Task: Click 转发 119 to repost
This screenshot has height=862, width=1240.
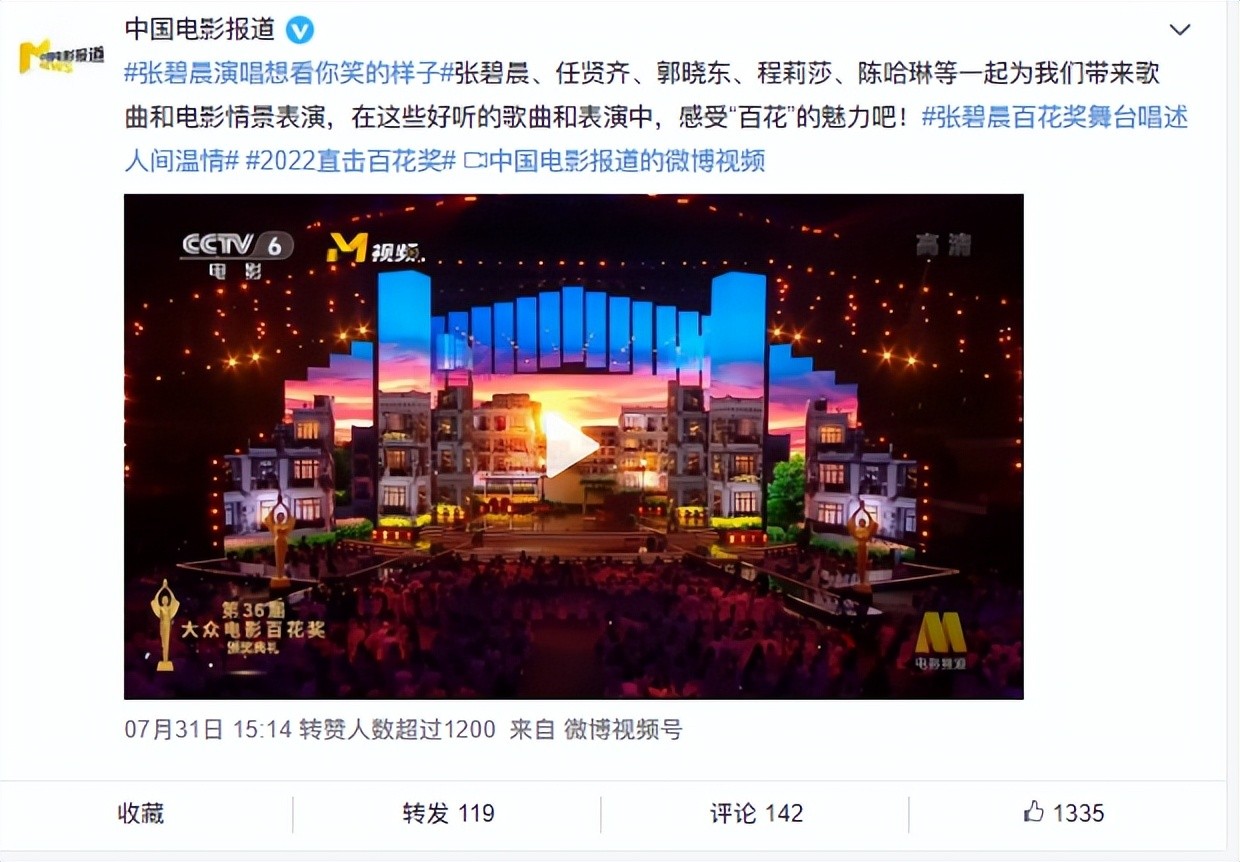Action: (x=449, y=813)
